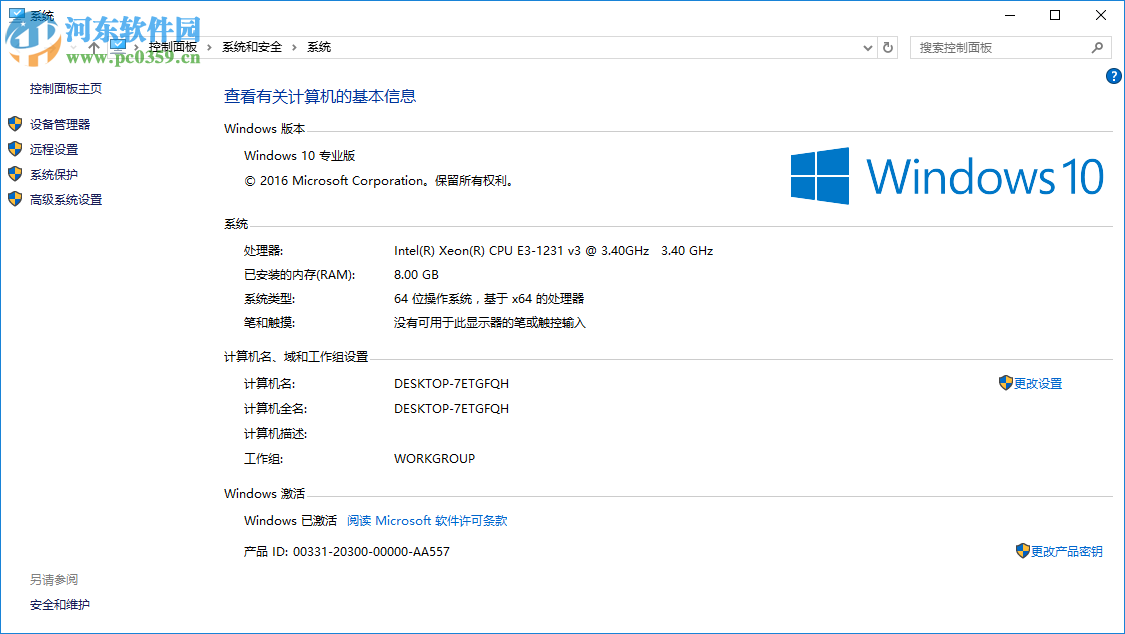
Task: Open 高级系统设置 from the sidebar
Action: point(64,199)
